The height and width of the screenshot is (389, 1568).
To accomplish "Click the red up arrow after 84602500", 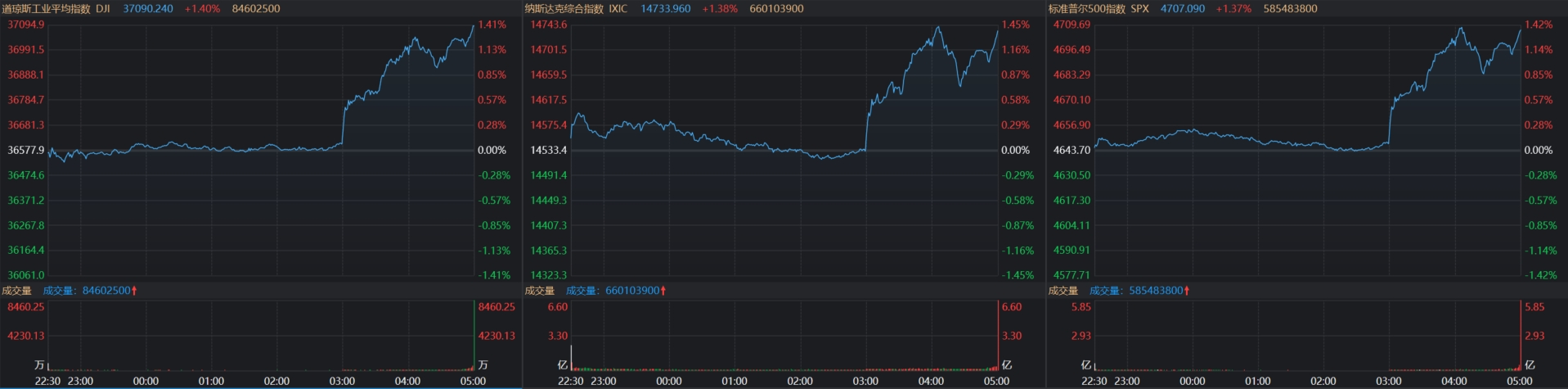I will (134, 291).
